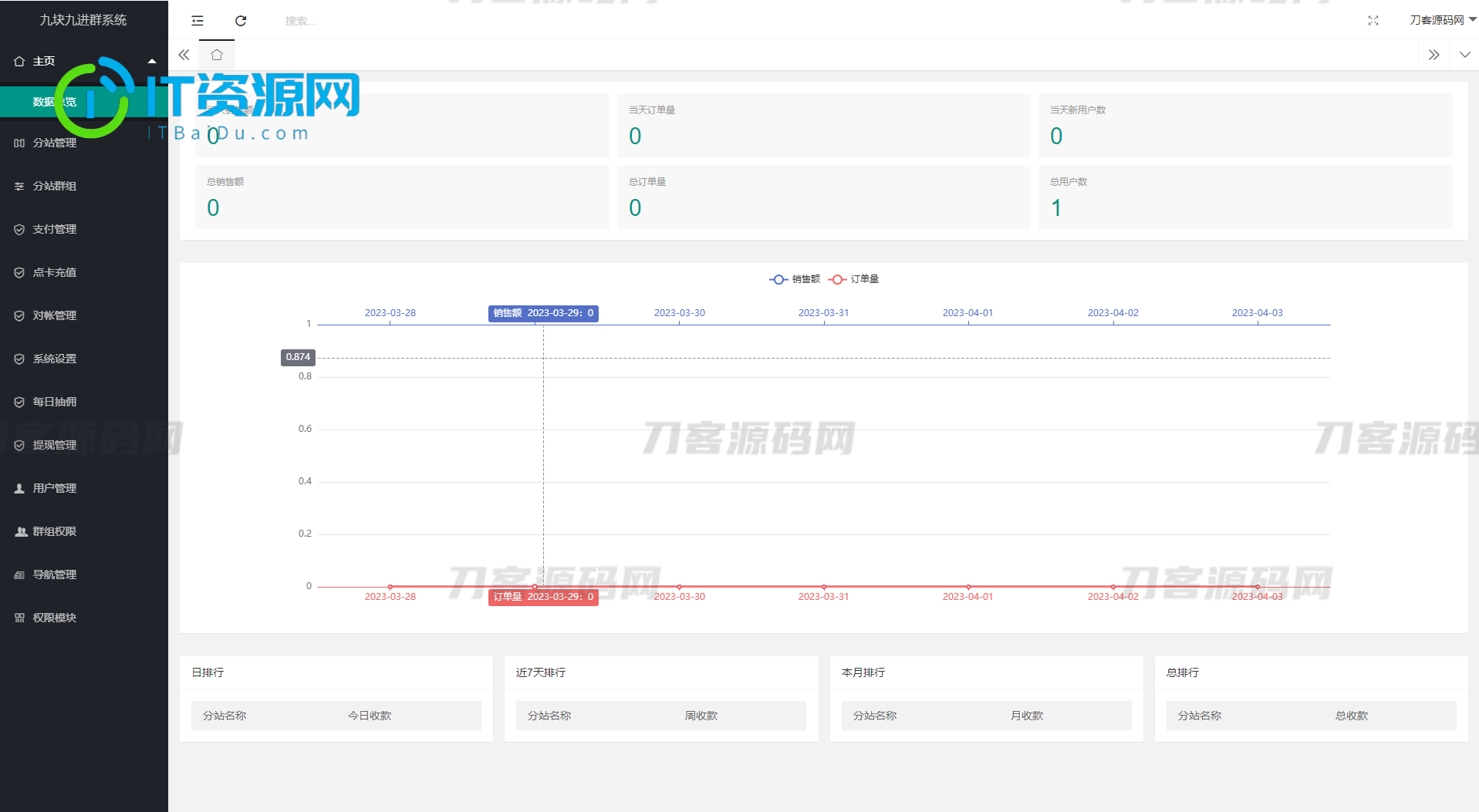Screen dimensions: 1479x812
Task: Toggle the 订单量 legend series
Action: (853, 279)
